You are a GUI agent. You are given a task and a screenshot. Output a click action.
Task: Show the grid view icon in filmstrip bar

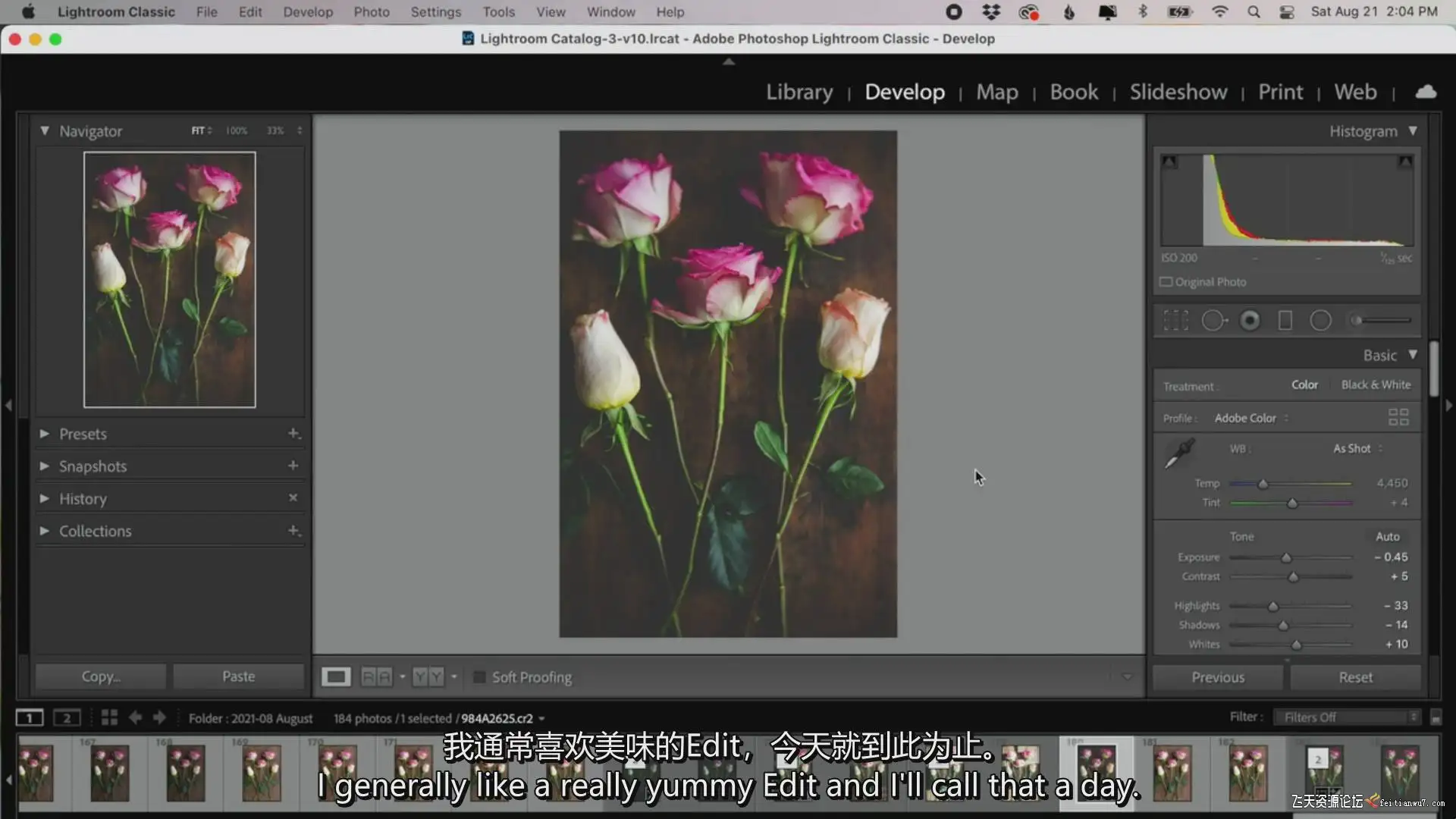[x=109, y=717]
